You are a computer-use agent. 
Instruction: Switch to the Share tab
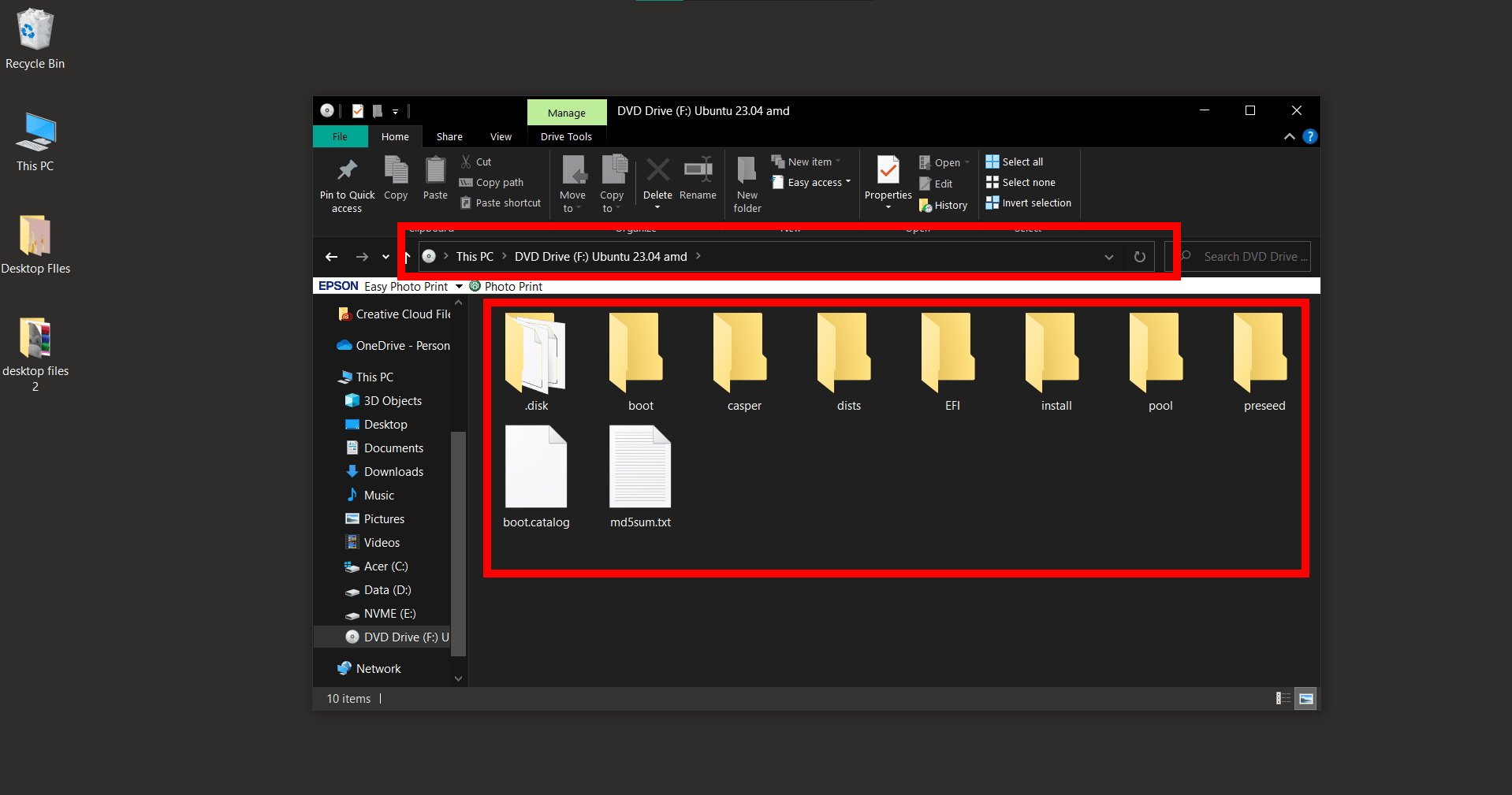click(449, 136)
